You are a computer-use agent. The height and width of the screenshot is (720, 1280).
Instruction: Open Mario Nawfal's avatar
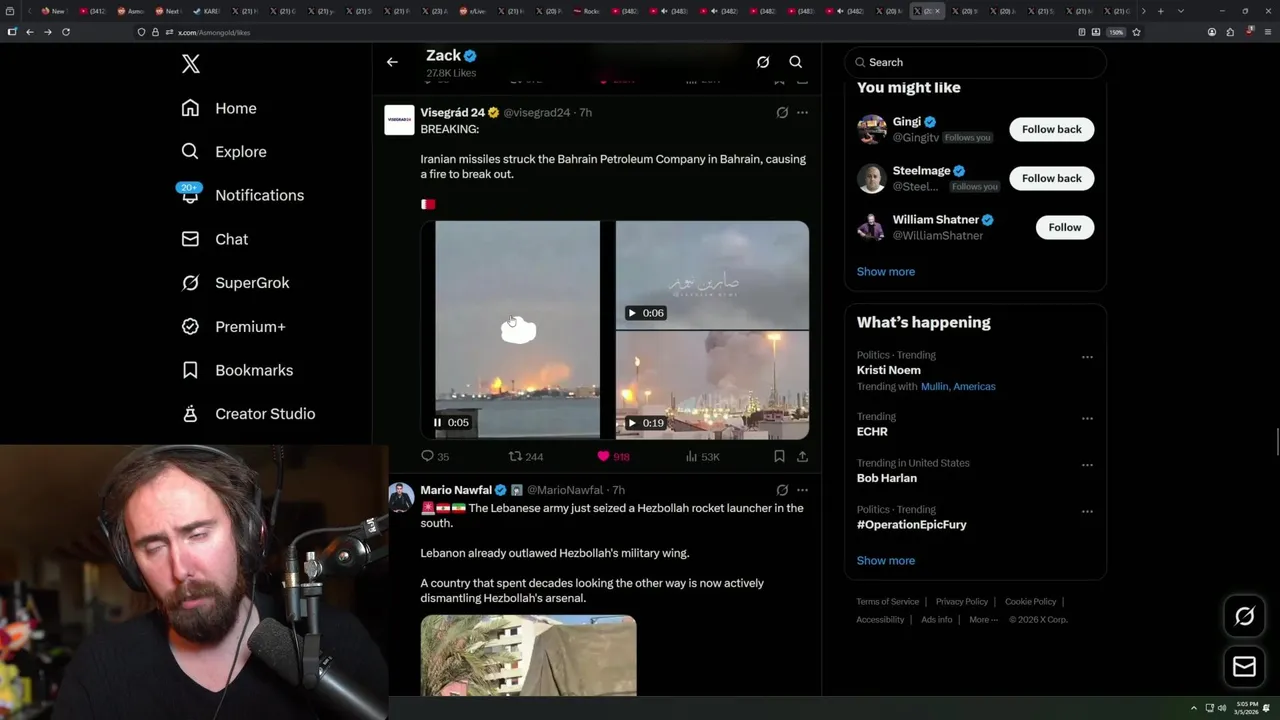tap(401, 497)
